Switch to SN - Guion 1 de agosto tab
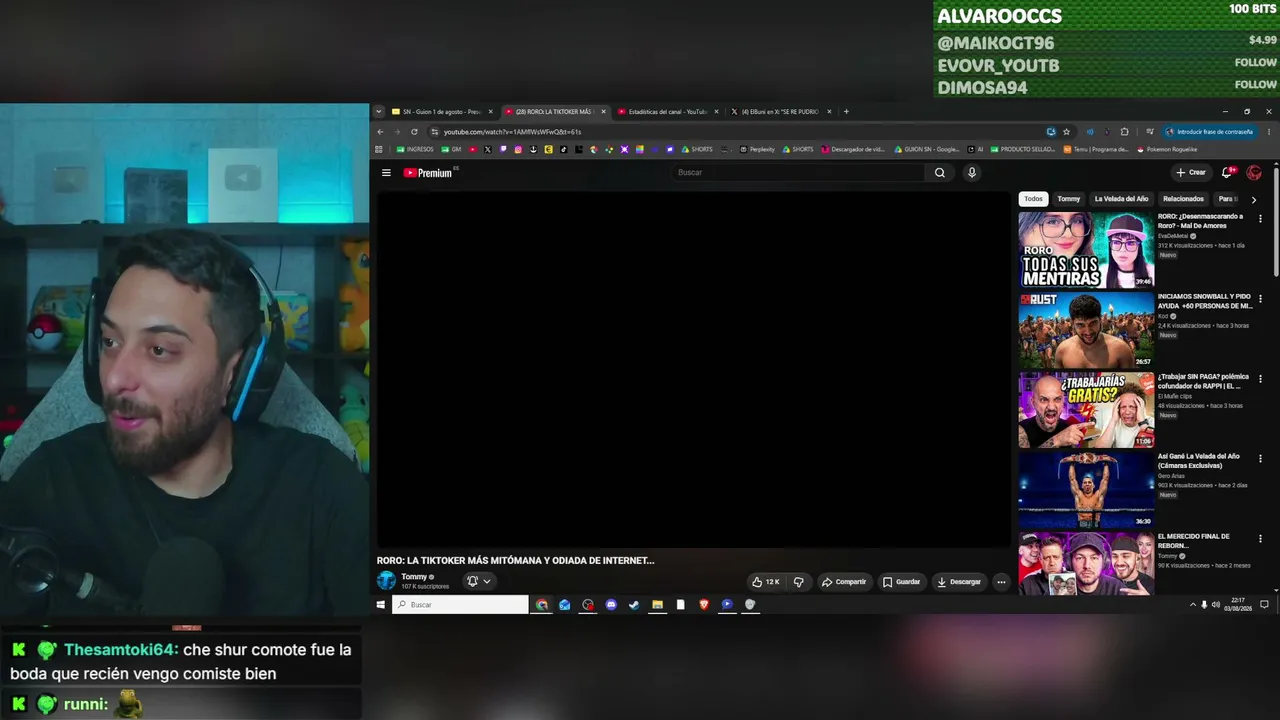Screen dimensions: 1280x720 [441, 112]
